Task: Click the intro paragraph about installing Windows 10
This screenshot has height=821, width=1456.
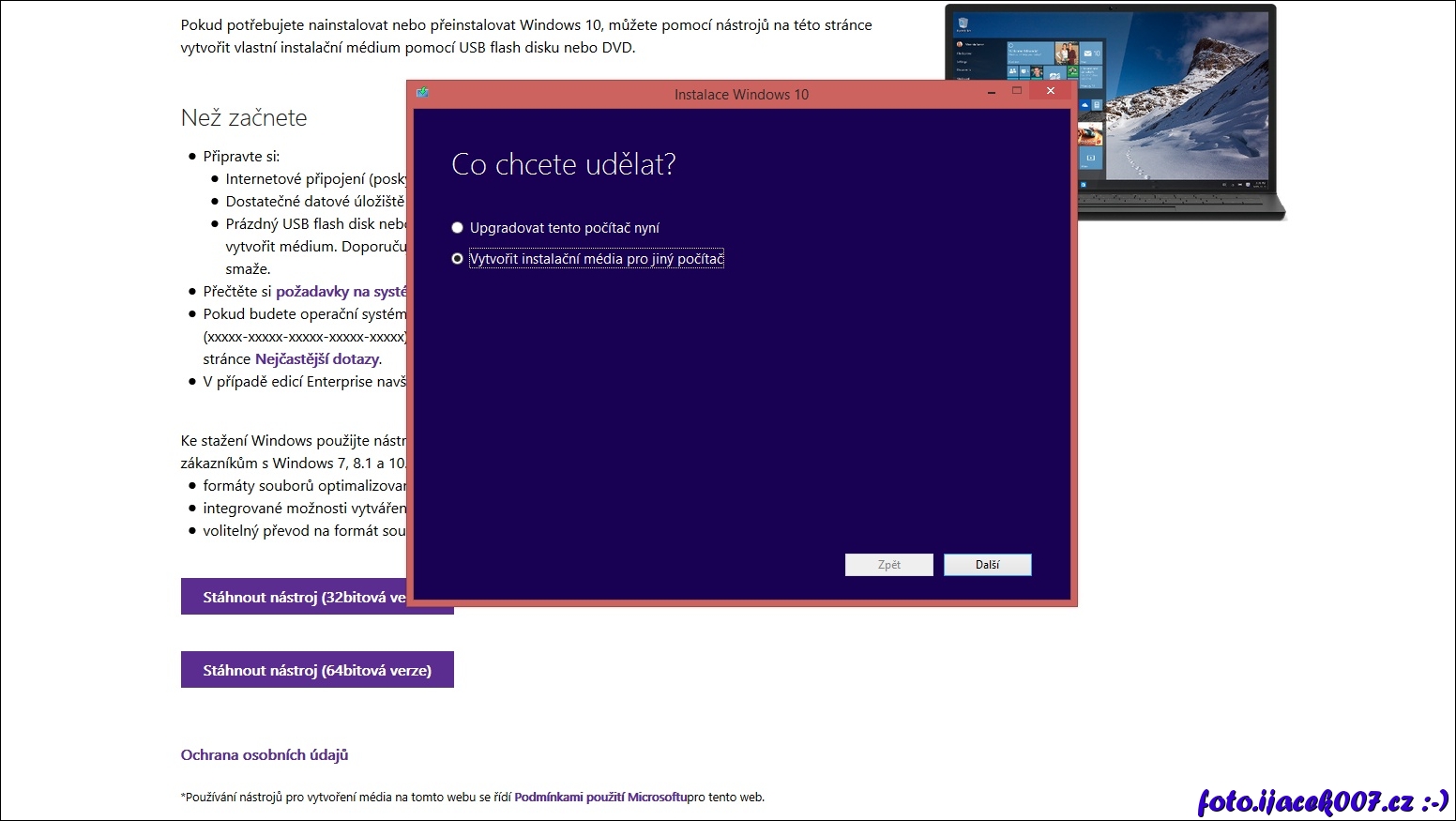Action: tap(525, 37)
